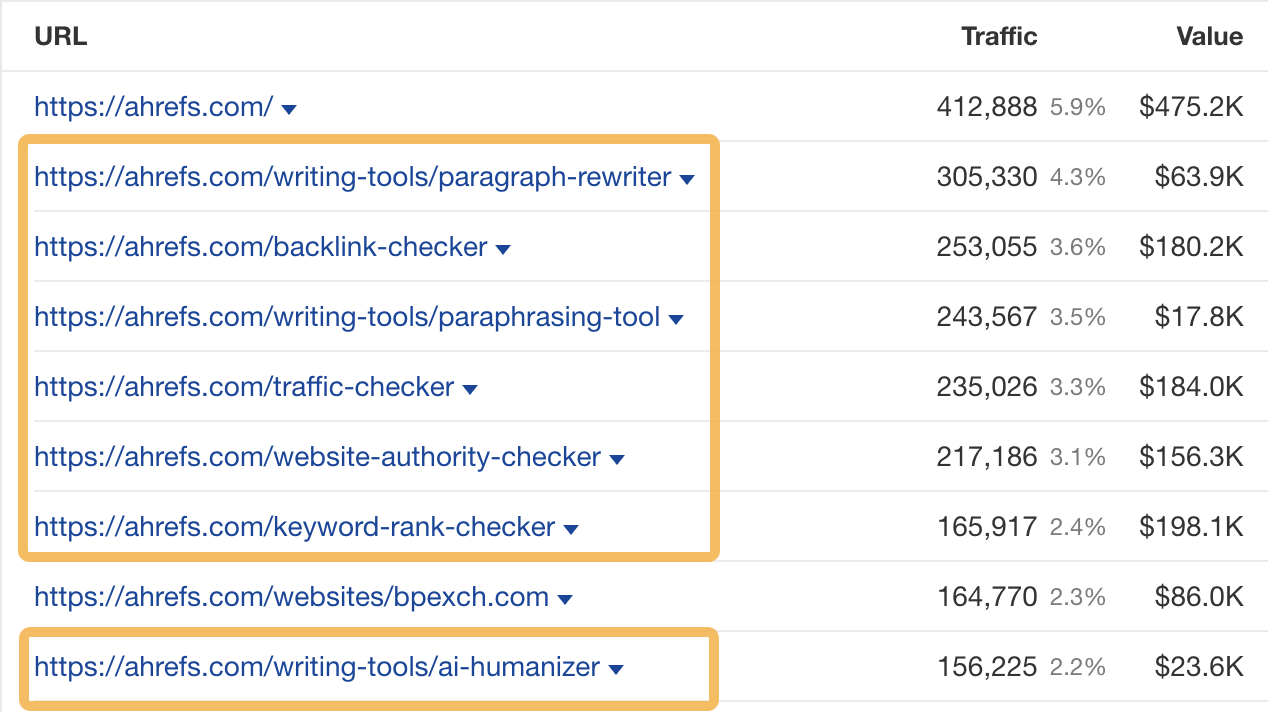Expand the keyword-rank-checker caret menu
Viewport: 1268px width, 712px height.
click(571, 529)
